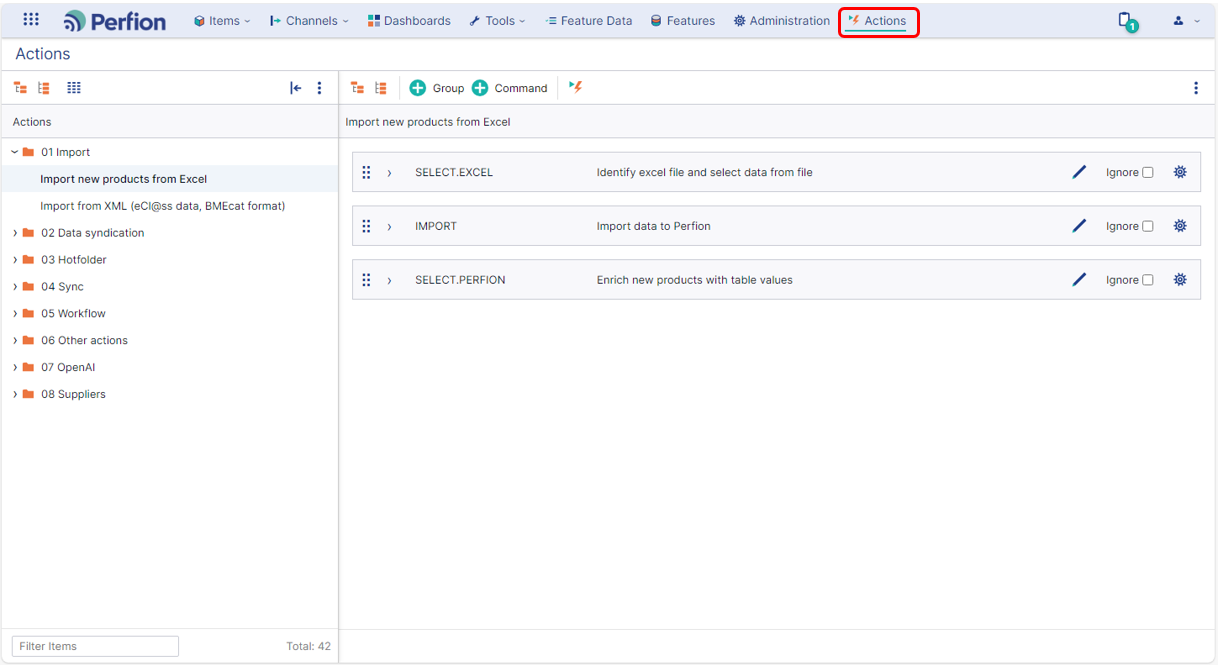Click drag handle of SELECT.EXCEL row
Screen dimensions: 1218x665
point(367,172)
